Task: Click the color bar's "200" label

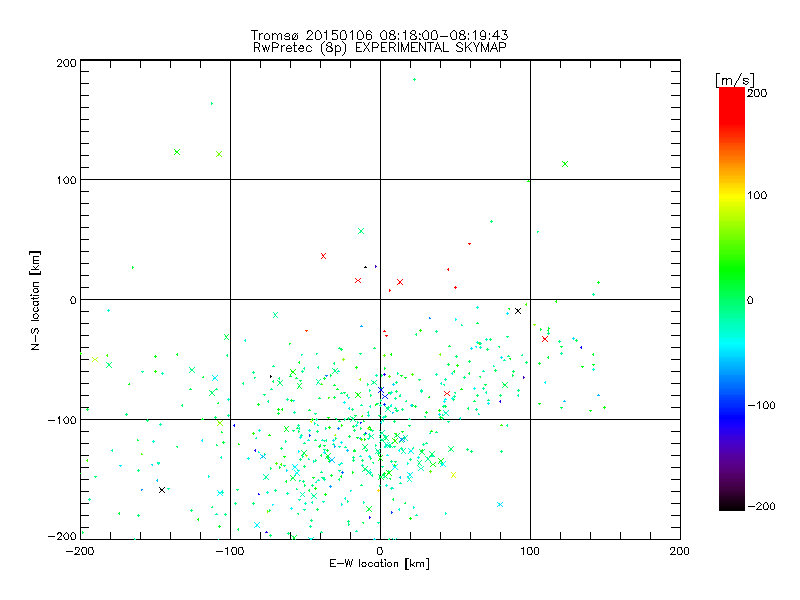Action: click(757, 93)
